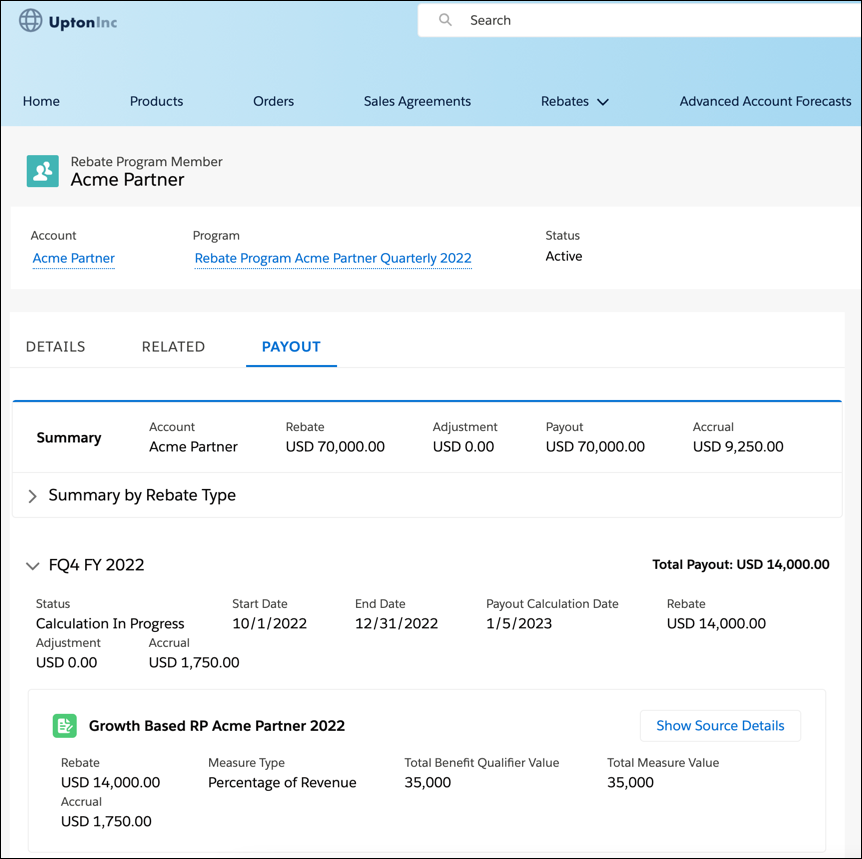This screenshot has width=862, height=859.
Task: Click the UptonInc globe logo icon
Action: pyautogui.click(x=31, y=20)
